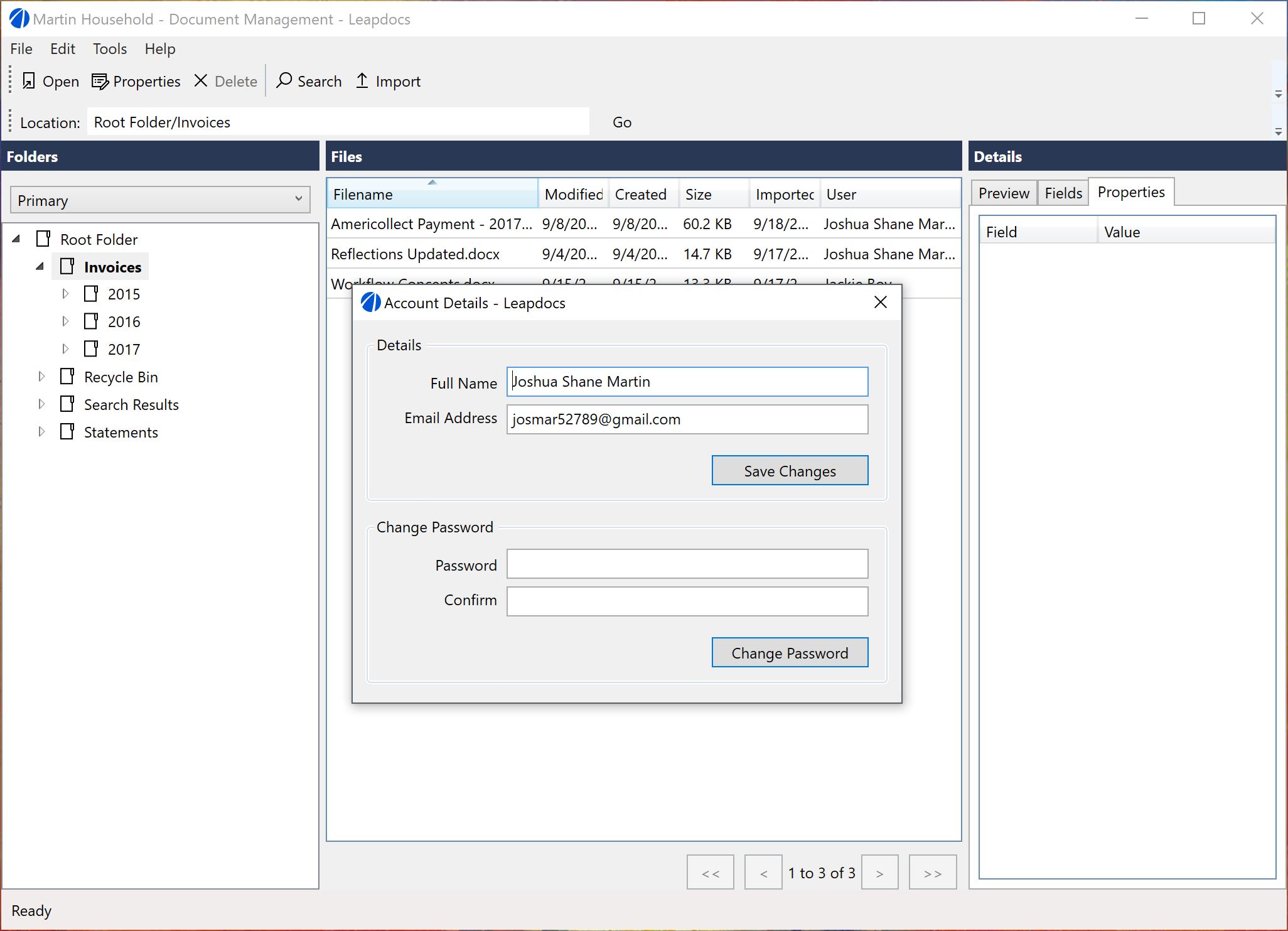Switch to the Fields tab
Image resolution: width=1288 pixels, height=931 pixels.
(x=1063, y=193)
